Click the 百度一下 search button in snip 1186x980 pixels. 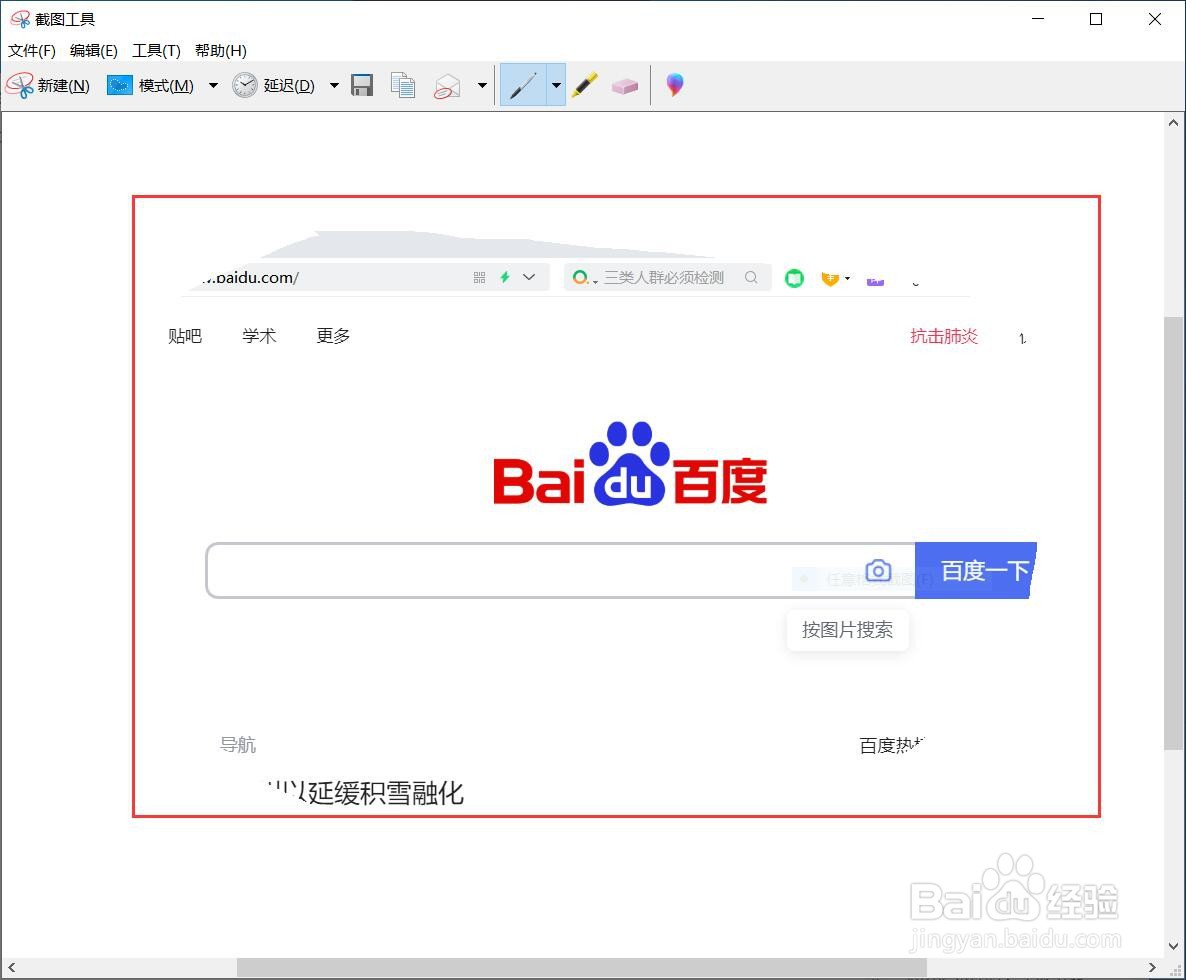pos(976,570)
